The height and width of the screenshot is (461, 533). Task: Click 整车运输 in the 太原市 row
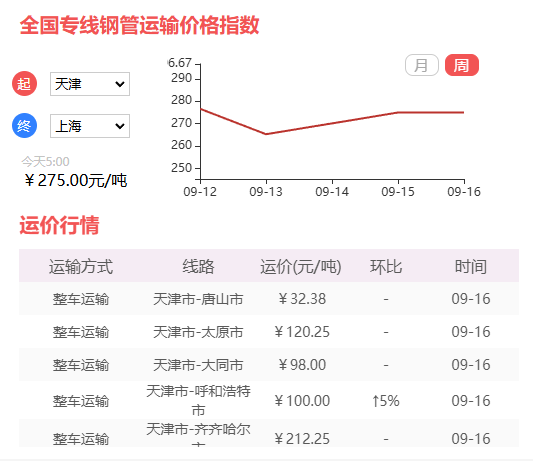(x=81, y=332)
